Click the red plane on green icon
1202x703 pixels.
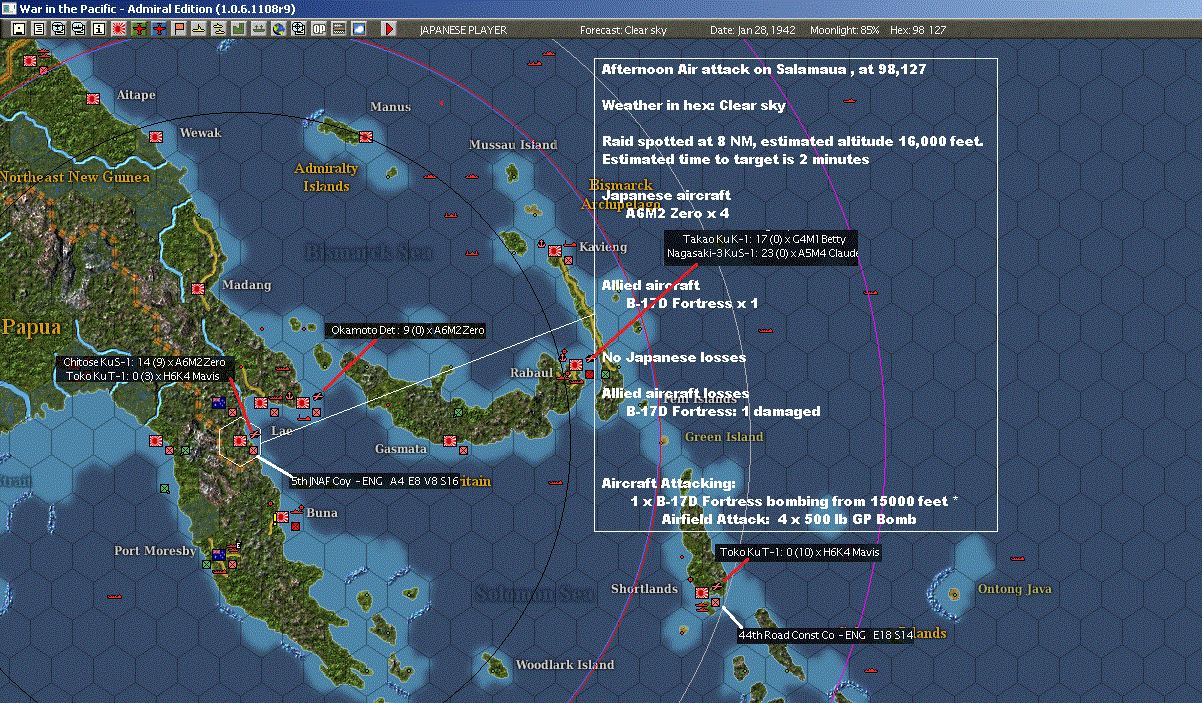coord(139,29)
